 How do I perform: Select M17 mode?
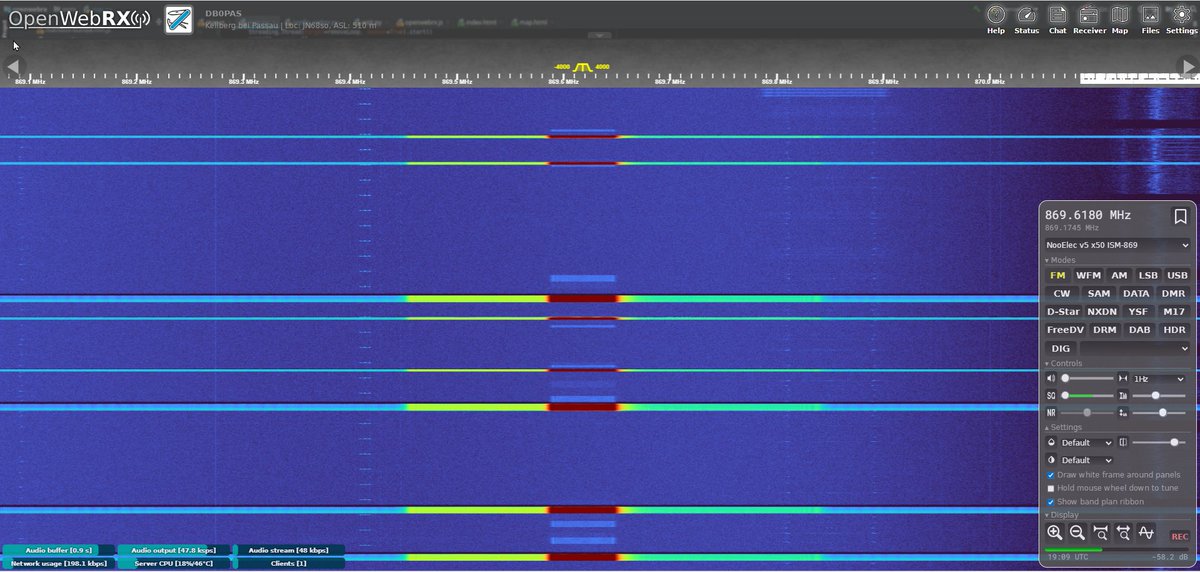(x=1175, y=311)
